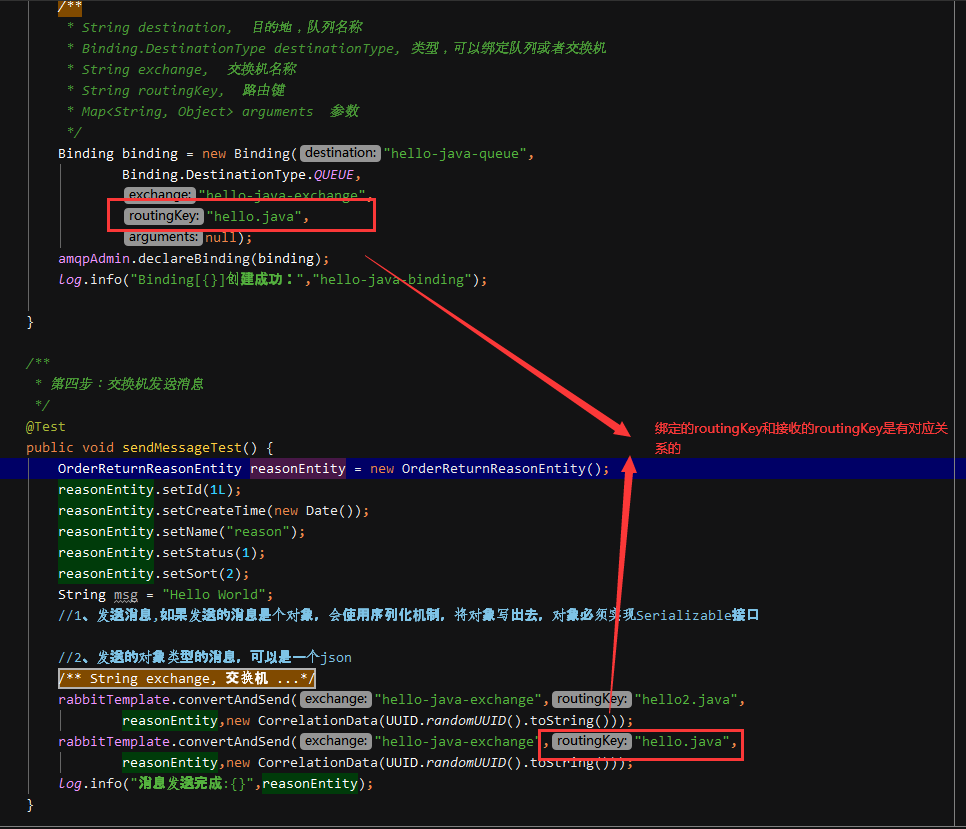This screenshot has height=829, width=966.
Task: Click the "Binding[{}]创建成功：" log message string
Action: coord(217,280)
